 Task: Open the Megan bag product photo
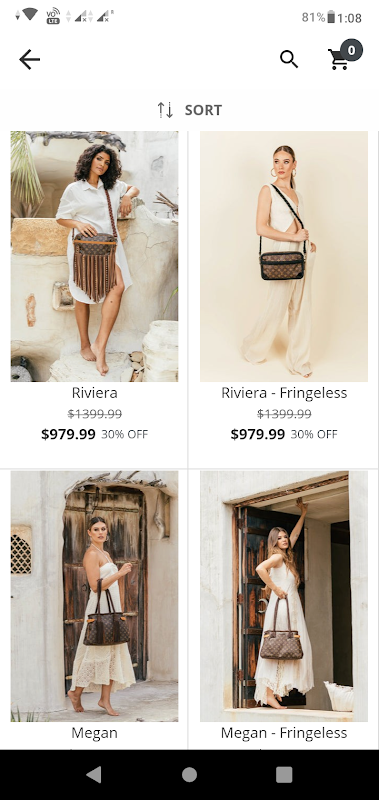click(94, 596)
